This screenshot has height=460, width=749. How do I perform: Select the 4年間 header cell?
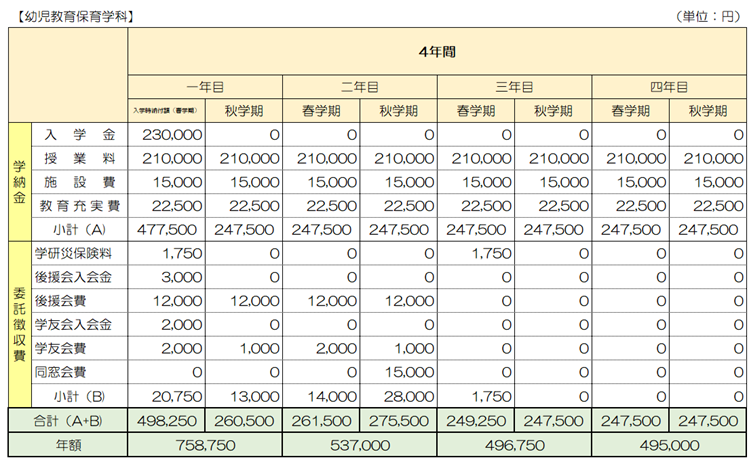[437, 52]
